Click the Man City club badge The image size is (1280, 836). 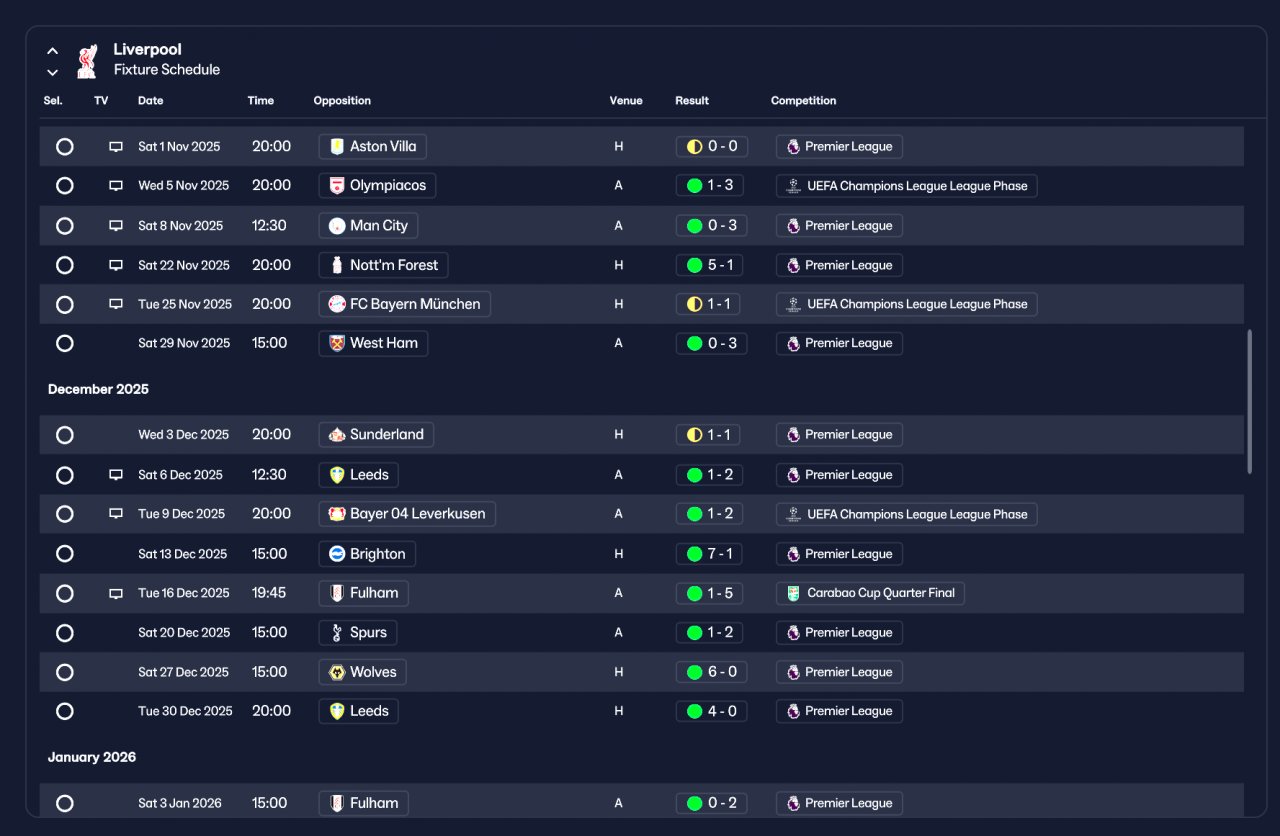337,226
